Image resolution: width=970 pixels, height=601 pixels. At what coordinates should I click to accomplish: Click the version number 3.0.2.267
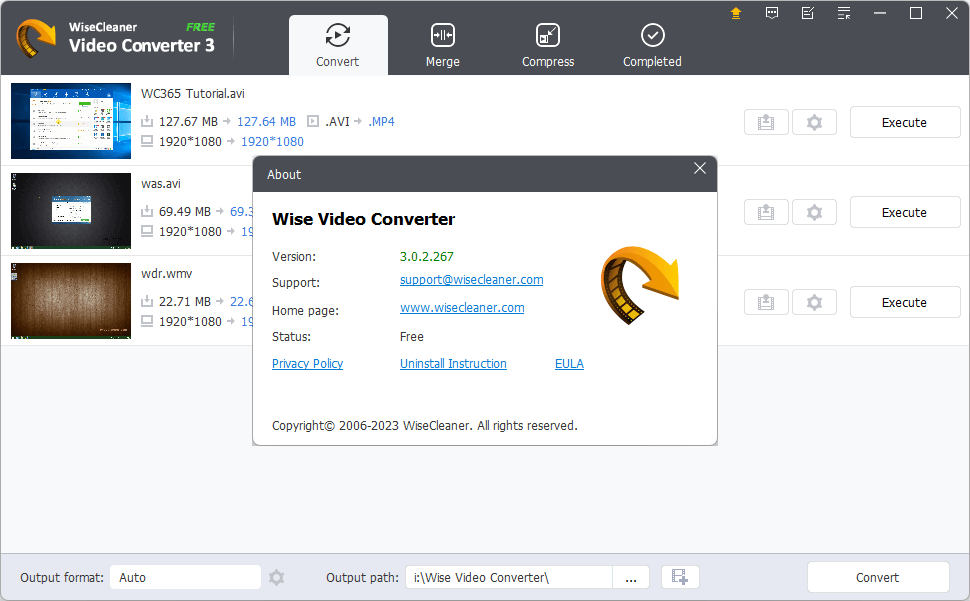coord(427,257)
